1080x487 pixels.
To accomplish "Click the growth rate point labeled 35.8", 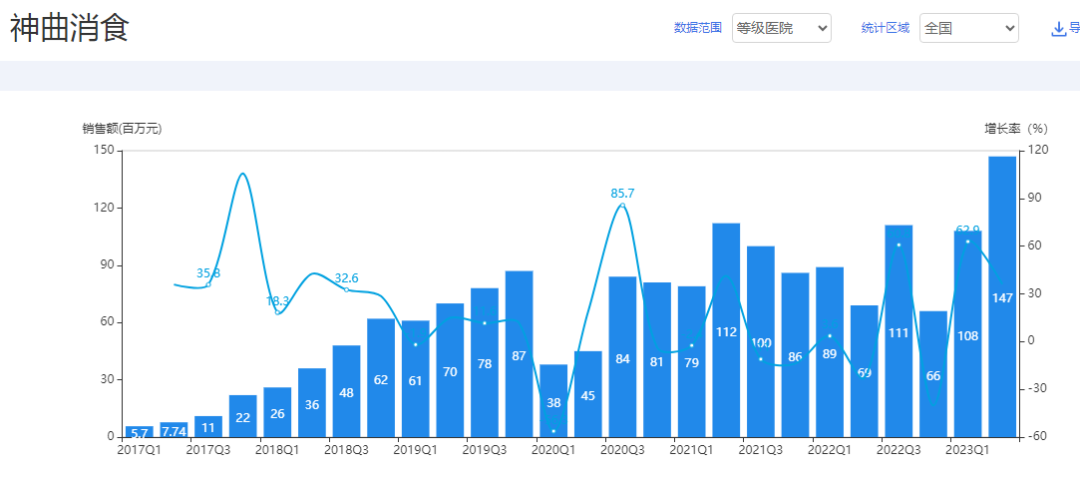I will pyautogui.click(x=208, y=285).
